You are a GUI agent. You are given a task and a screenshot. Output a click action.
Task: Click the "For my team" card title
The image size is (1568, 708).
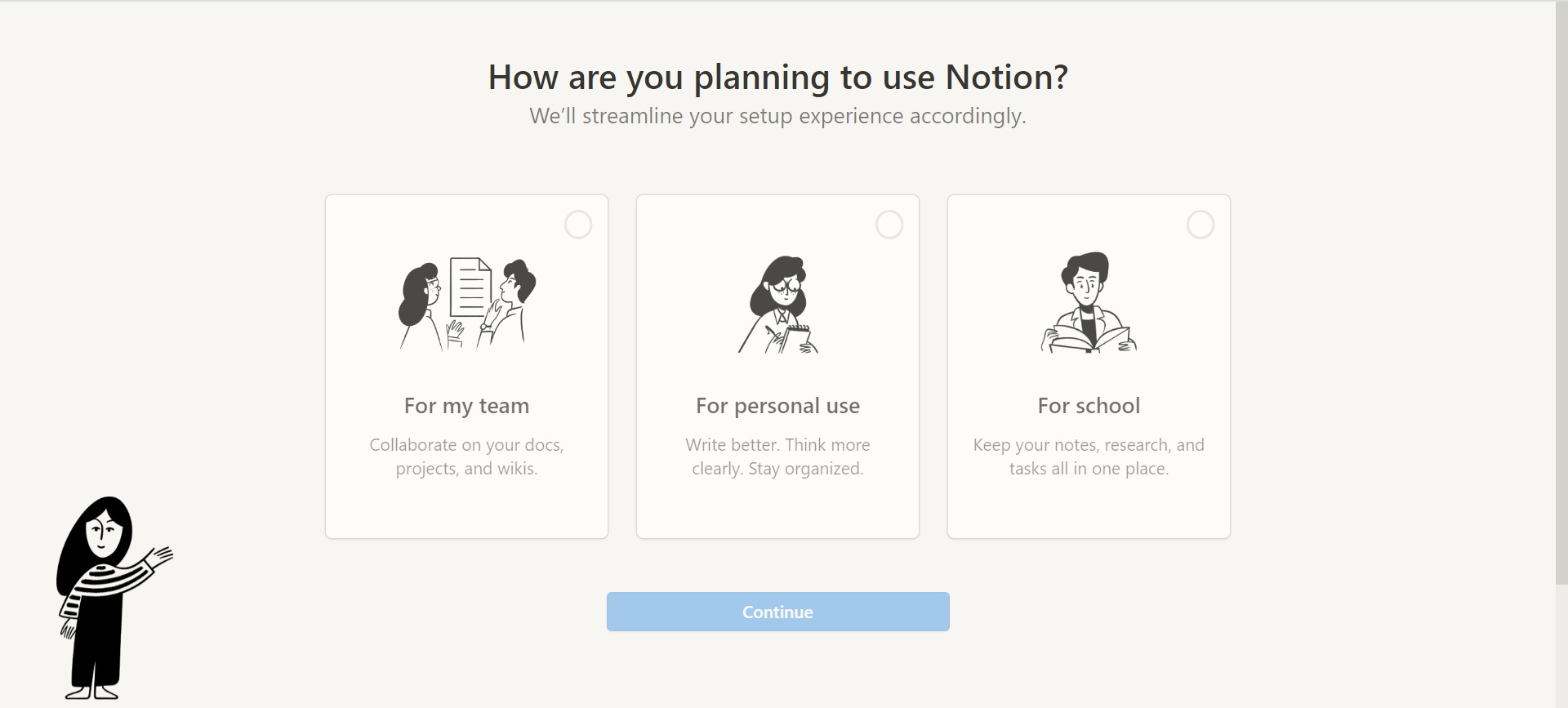pyautogui.click(x=466, y=406)
